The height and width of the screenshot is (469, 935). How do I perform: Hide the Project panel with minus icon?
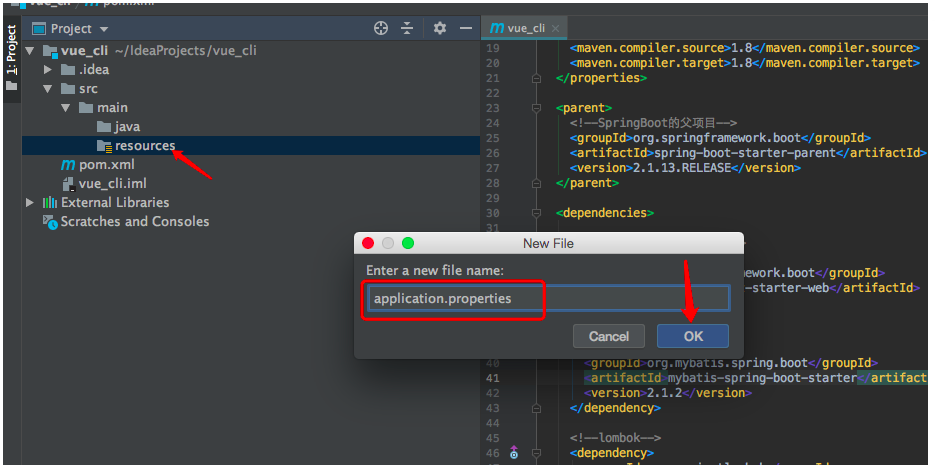(x=466, y=28)
